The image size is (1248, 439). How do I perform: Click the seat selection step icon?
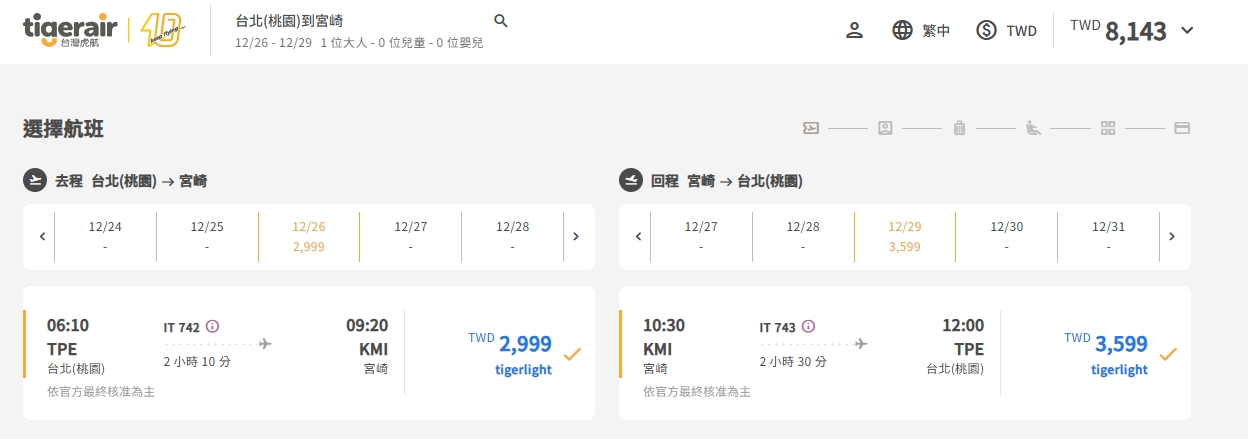point(1033,128)
